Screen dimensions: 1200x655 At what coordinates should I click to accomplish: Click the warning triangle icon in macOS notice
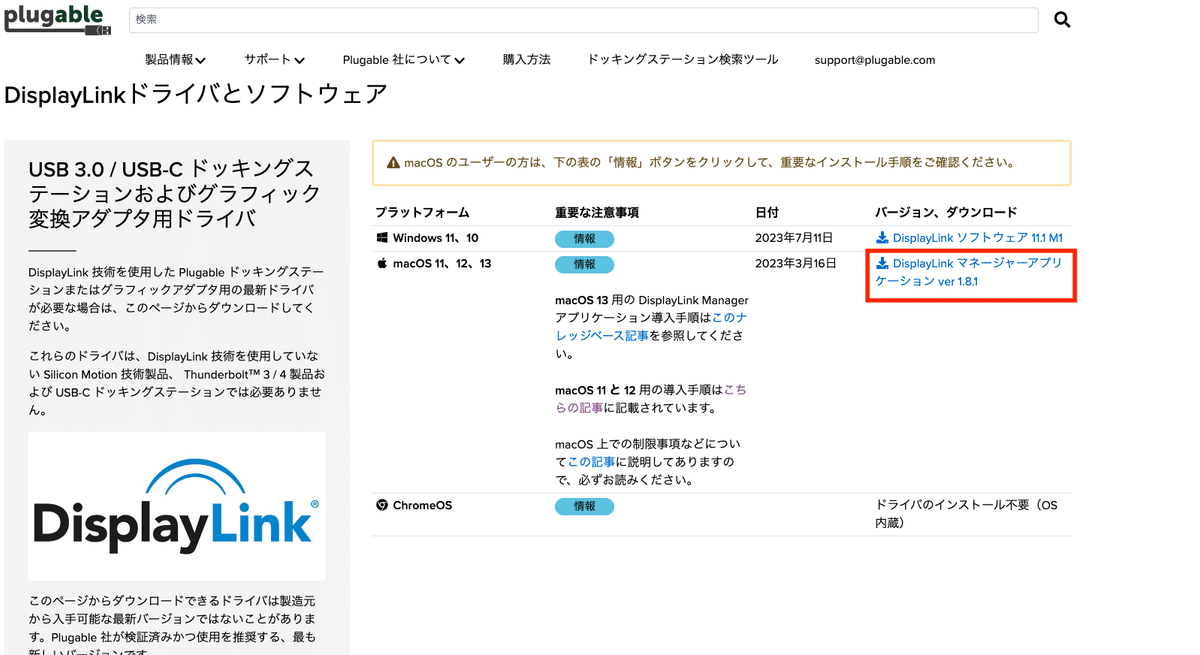click(x=393, y=162)
